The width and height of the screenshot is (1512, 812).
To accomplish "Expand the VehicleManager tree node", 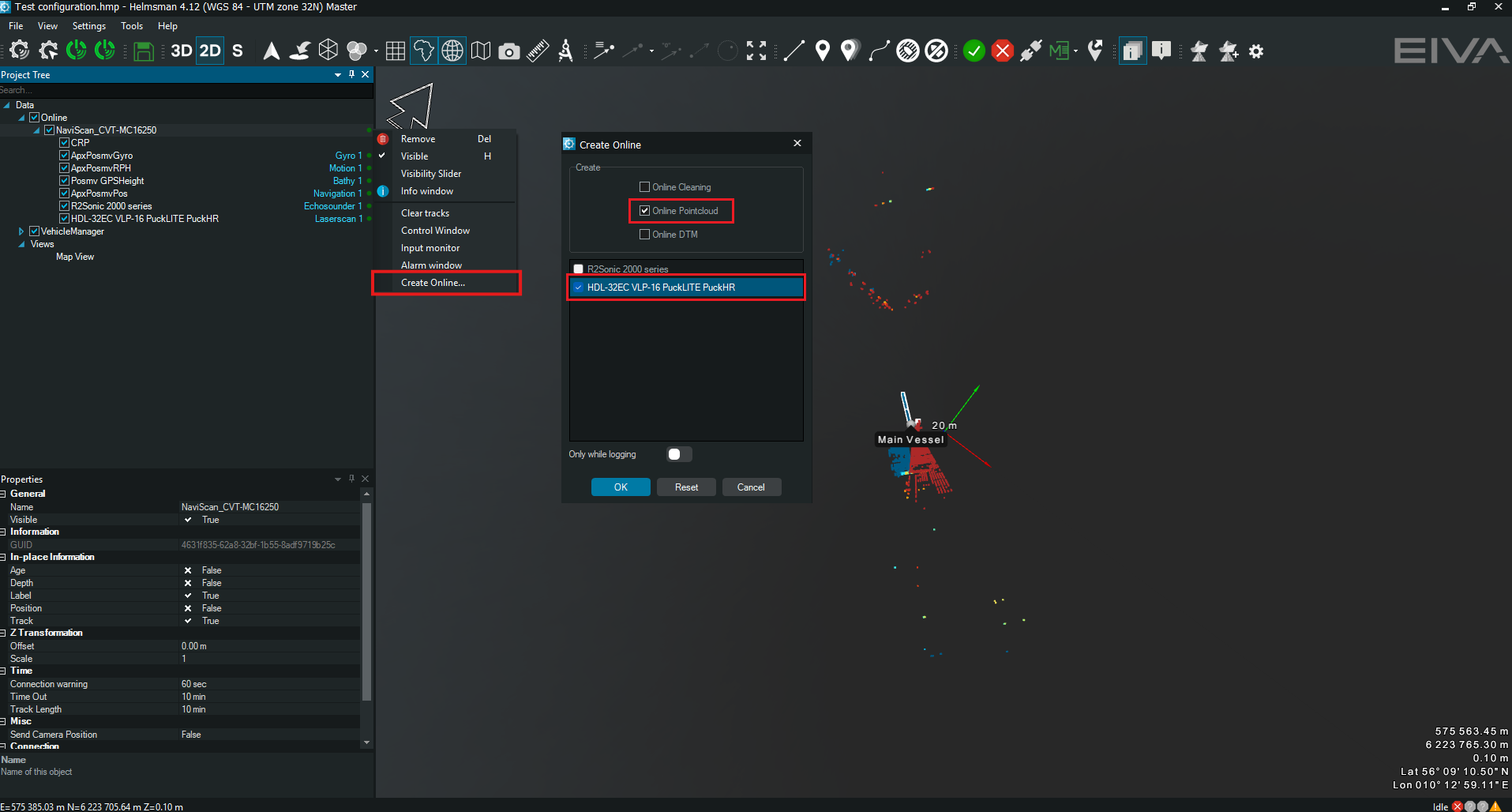I will click(21, 231).
